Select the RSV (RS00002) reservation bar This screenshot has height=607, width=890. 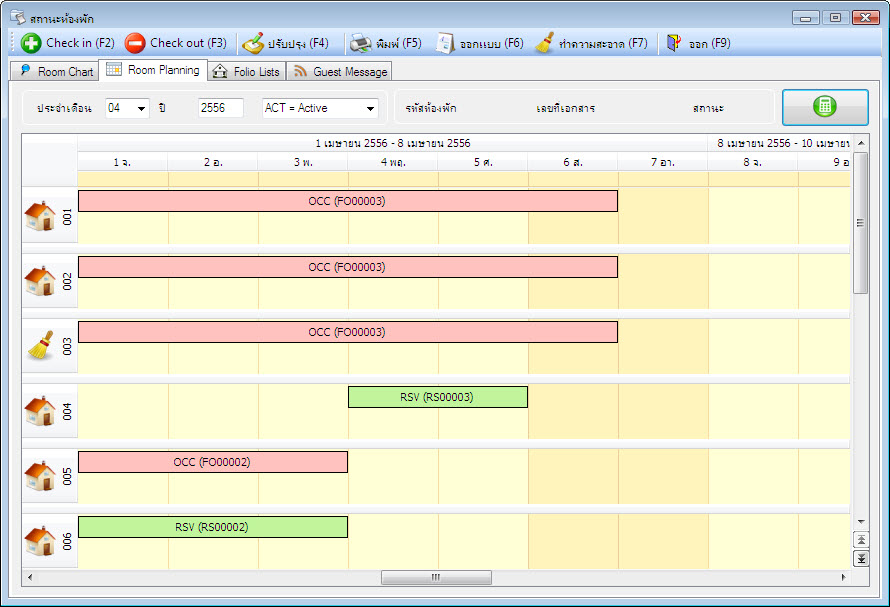(213, 527)
